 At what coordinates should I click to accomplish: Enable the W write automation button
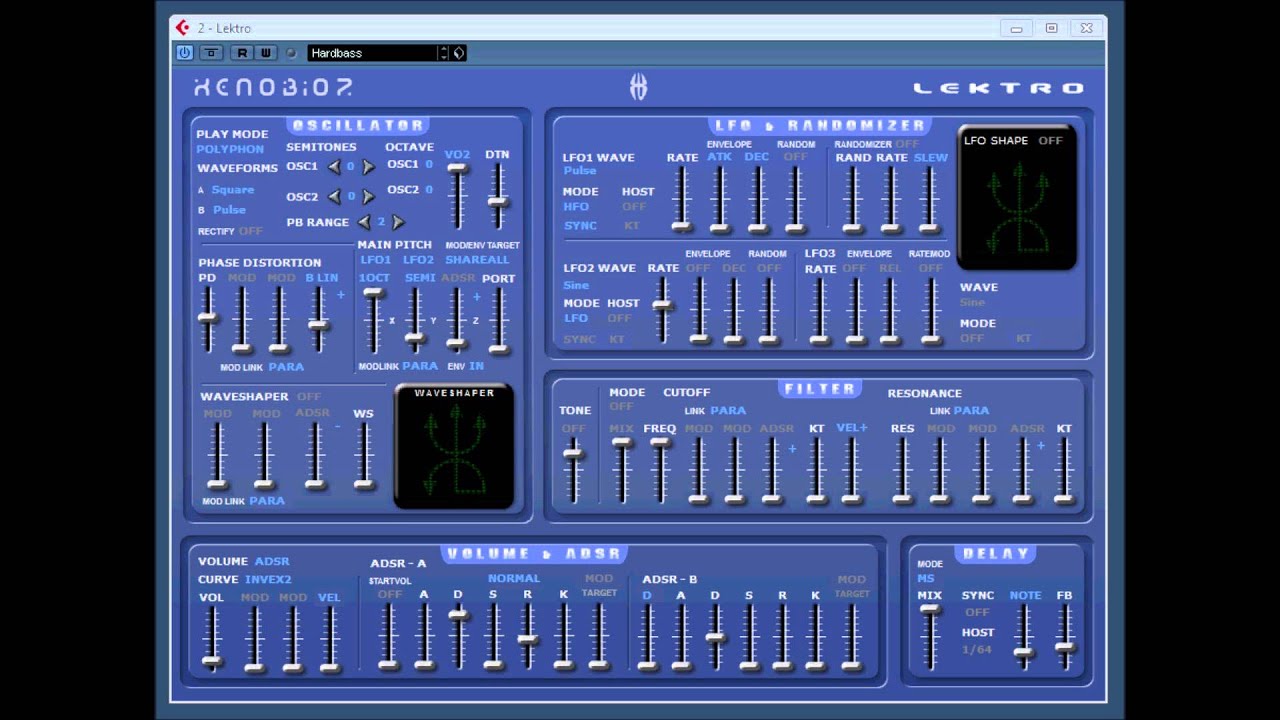(x=265, y=53)
